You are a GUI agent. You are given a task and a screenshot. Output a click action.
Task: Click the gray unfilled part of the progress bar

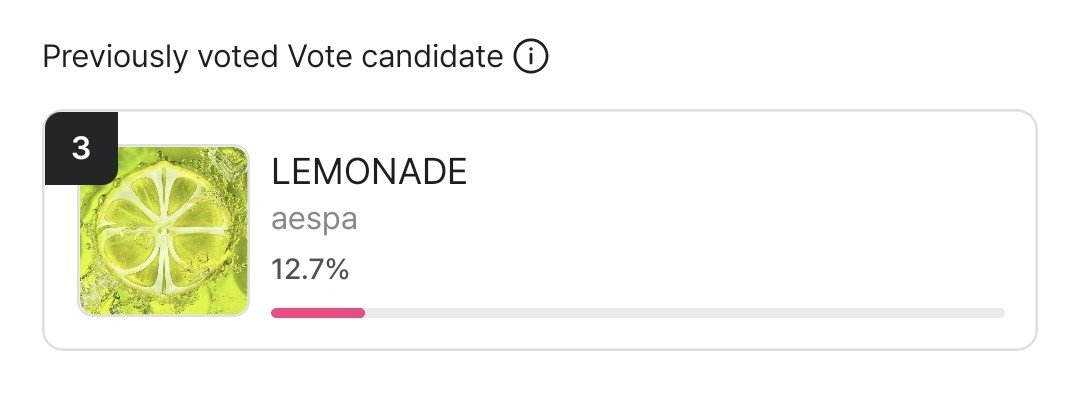pyautogui.click(x=685, y=313)
